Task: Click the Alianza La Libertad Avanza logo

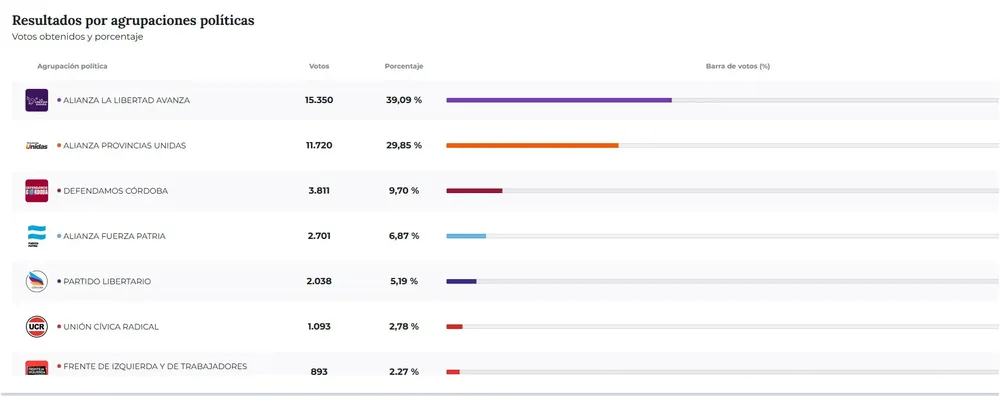Action: (36, 100)
